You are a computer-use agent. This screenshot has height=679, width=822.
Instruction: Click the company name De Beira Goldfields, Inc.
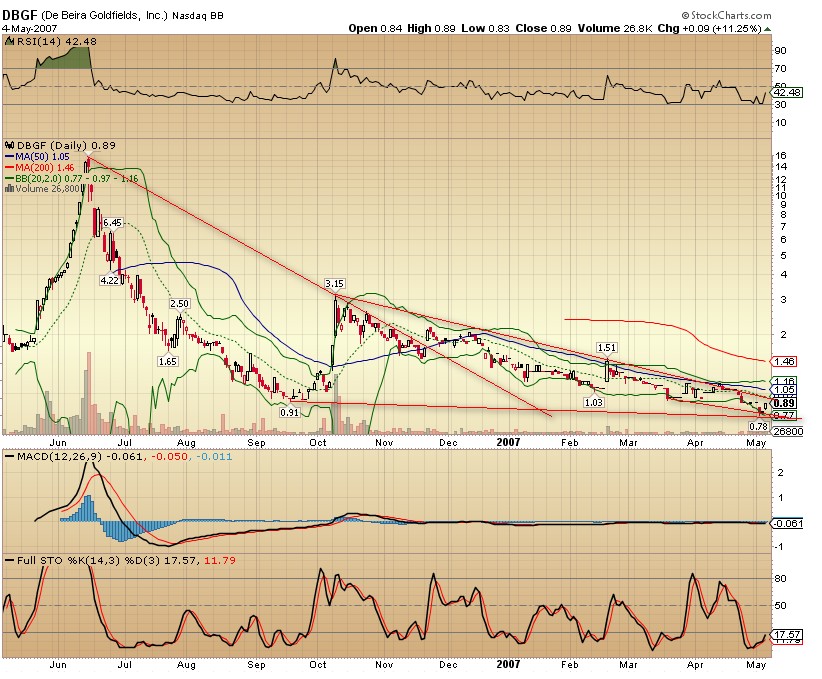[105, 16]
